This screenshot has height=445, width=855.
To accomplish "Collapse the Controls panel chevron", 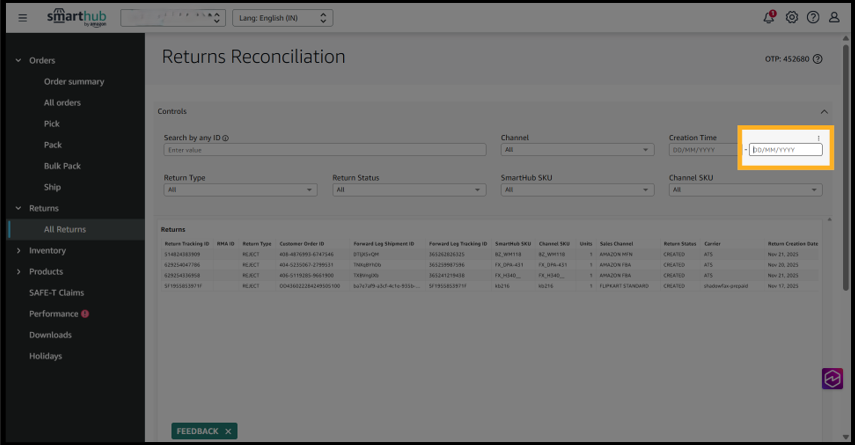I will (x=824, y=112).
